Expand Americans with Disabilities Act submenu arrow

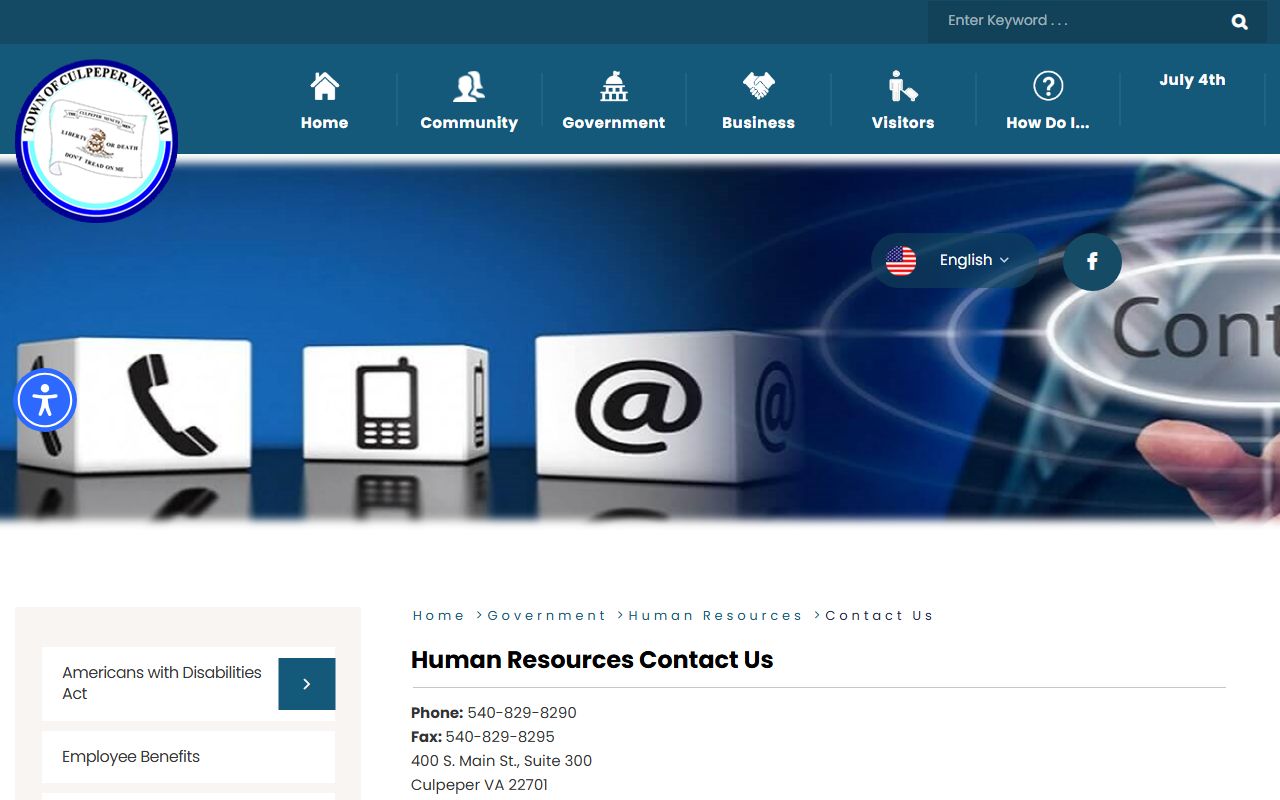[x=306, y=684]
